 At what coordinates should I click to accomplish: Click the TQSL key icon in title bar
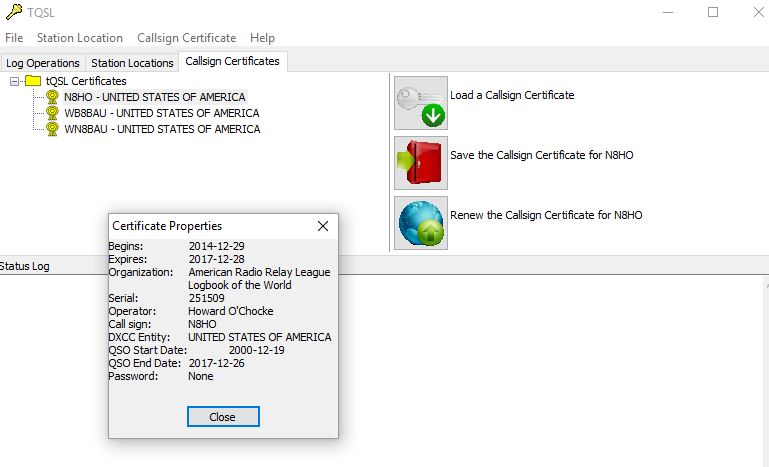[x=14, y=11]
